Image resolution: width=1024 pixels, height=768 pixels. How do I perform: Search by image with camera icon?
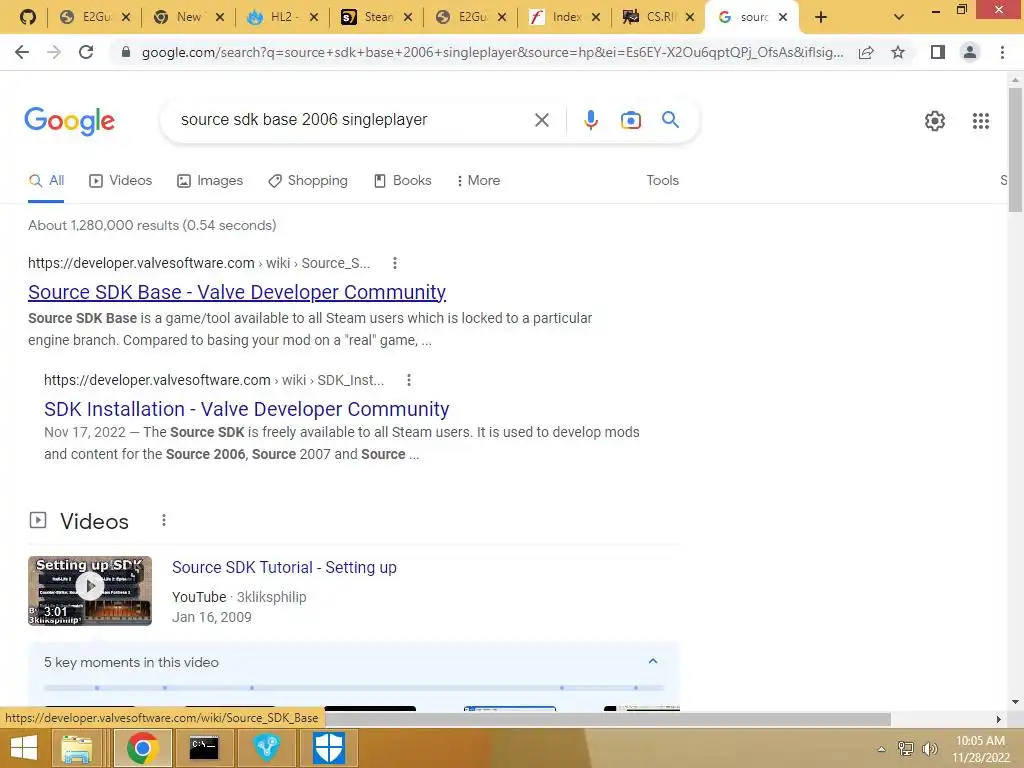point(630,120)
